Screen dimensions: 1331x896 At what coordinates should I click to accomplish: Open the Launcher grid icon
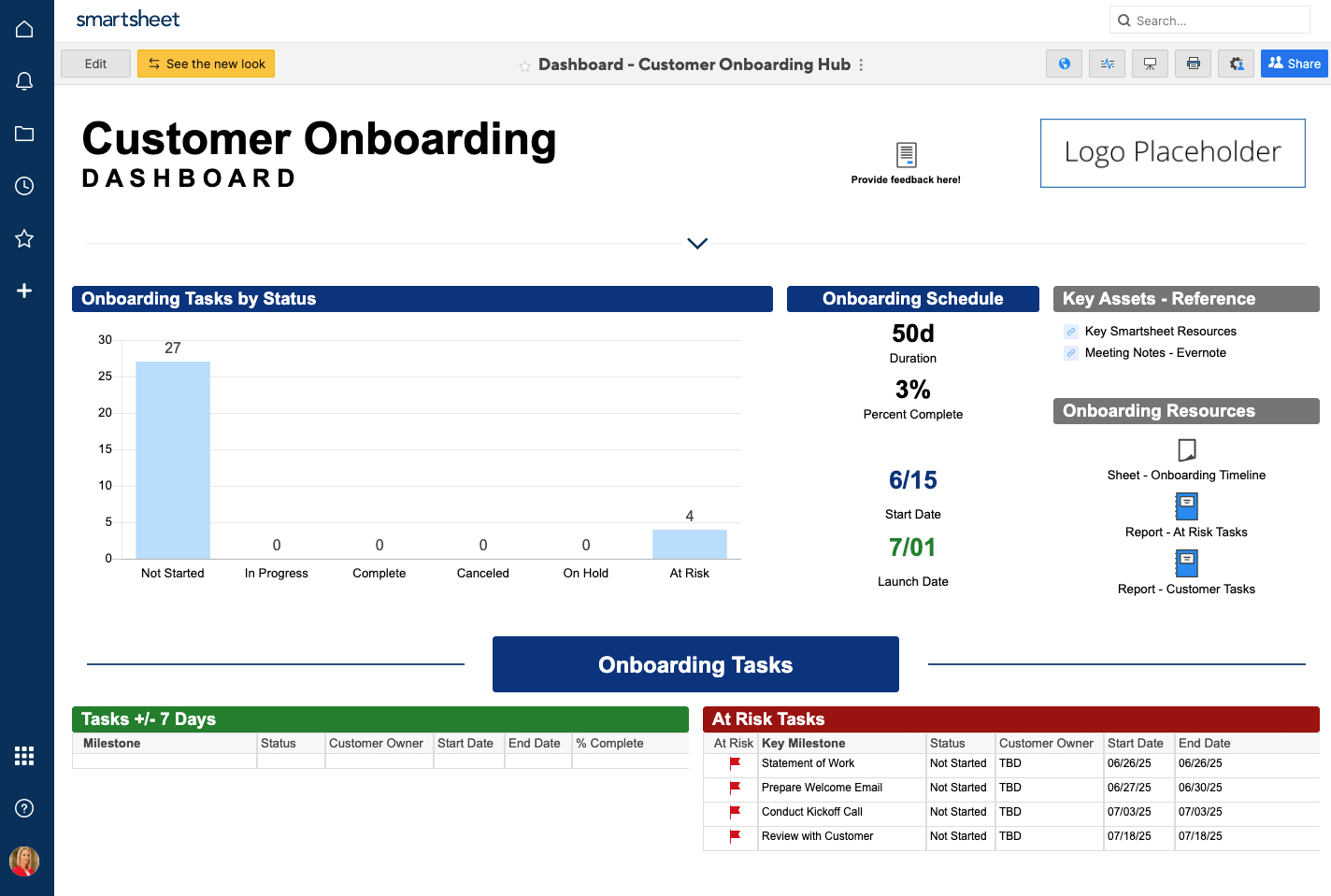24,756
